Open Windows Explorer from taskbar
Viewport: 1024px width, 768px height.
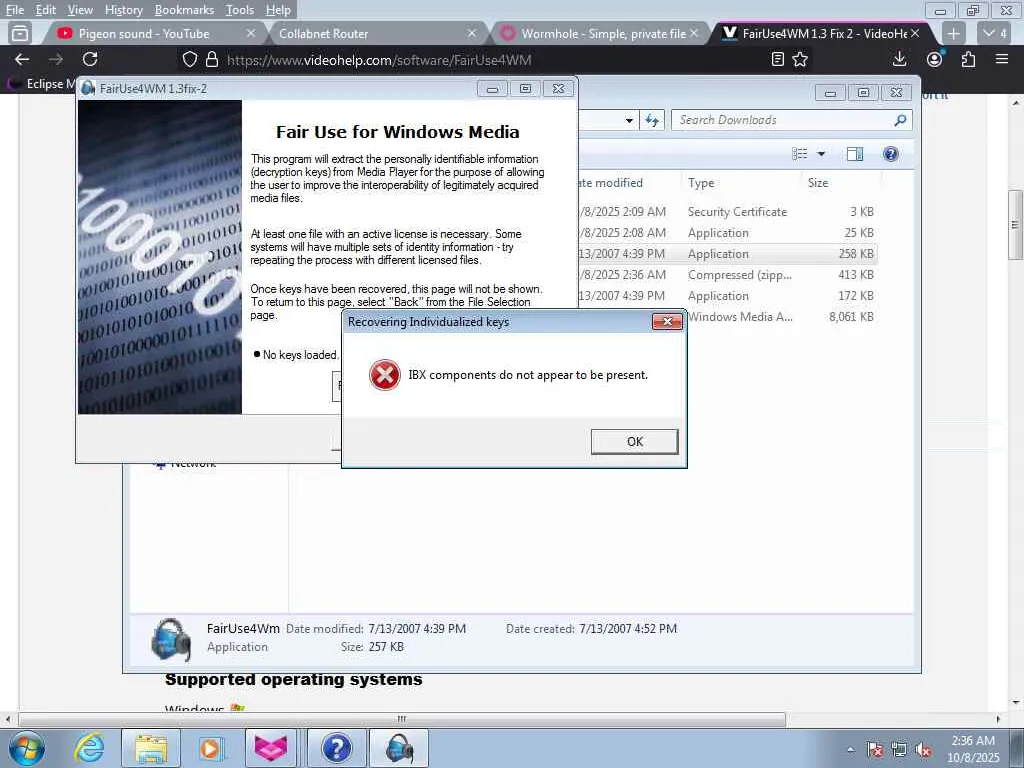click(151, 748)
